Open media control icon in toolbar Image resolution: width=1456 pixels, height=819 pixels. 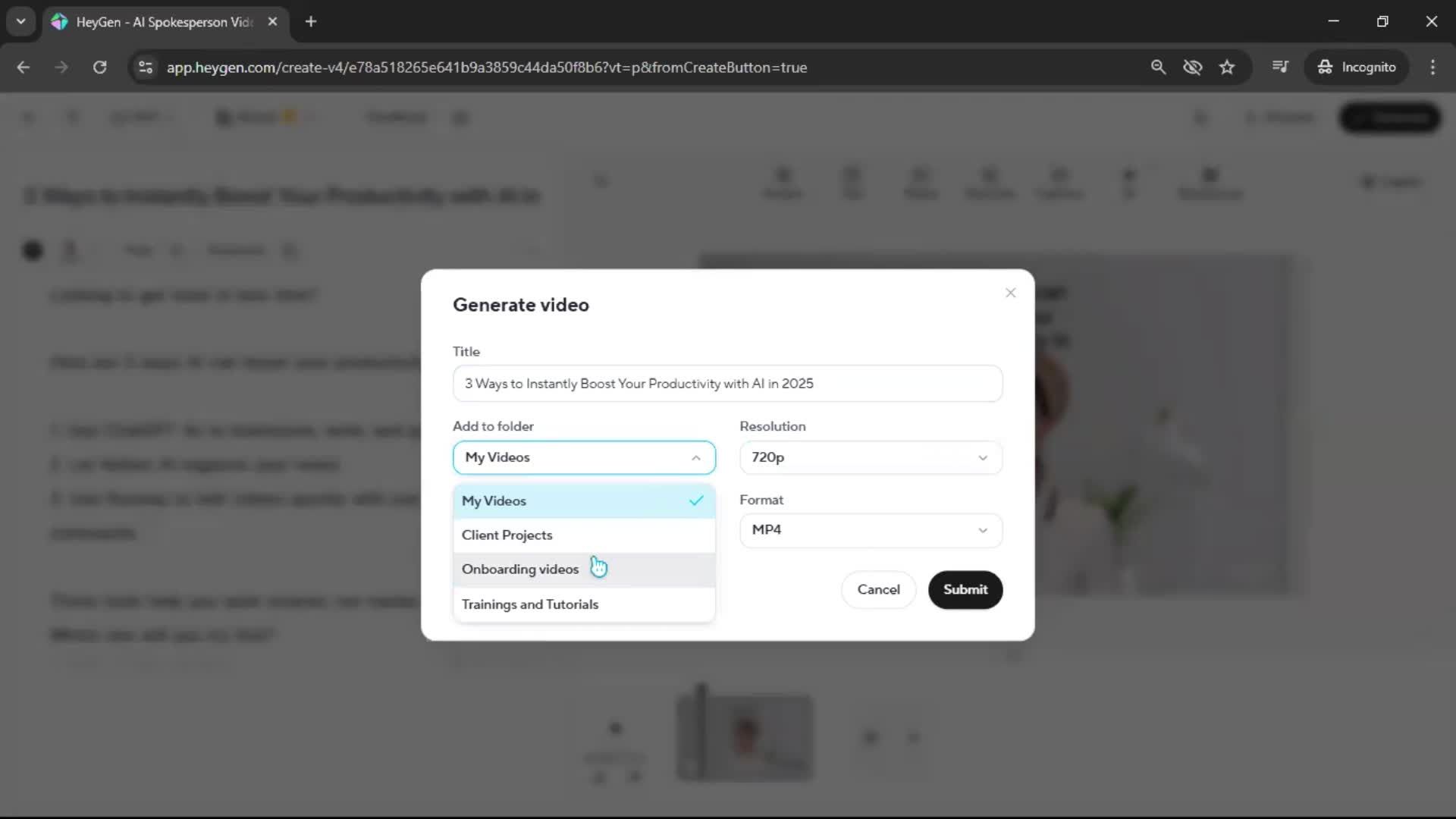1279,67
